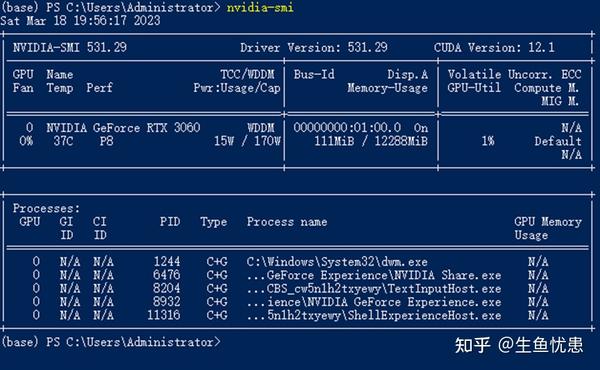Click PID 1244 in the process list

click(x=167, y=261)
